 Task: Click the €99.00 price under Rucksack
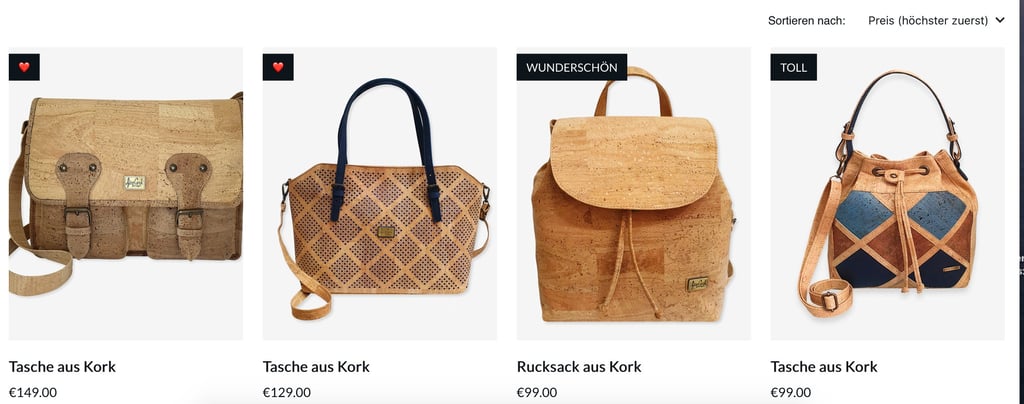(537, 392)
